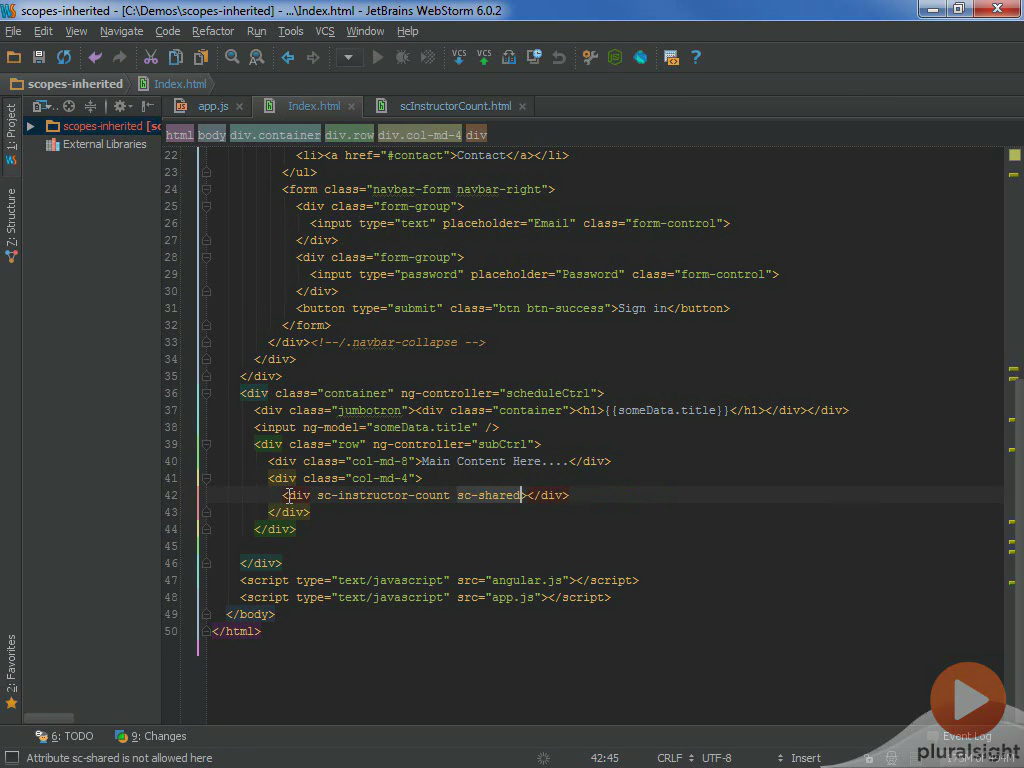
Task: Click the VCS Update project icon
Action: (x=459, y=57)
